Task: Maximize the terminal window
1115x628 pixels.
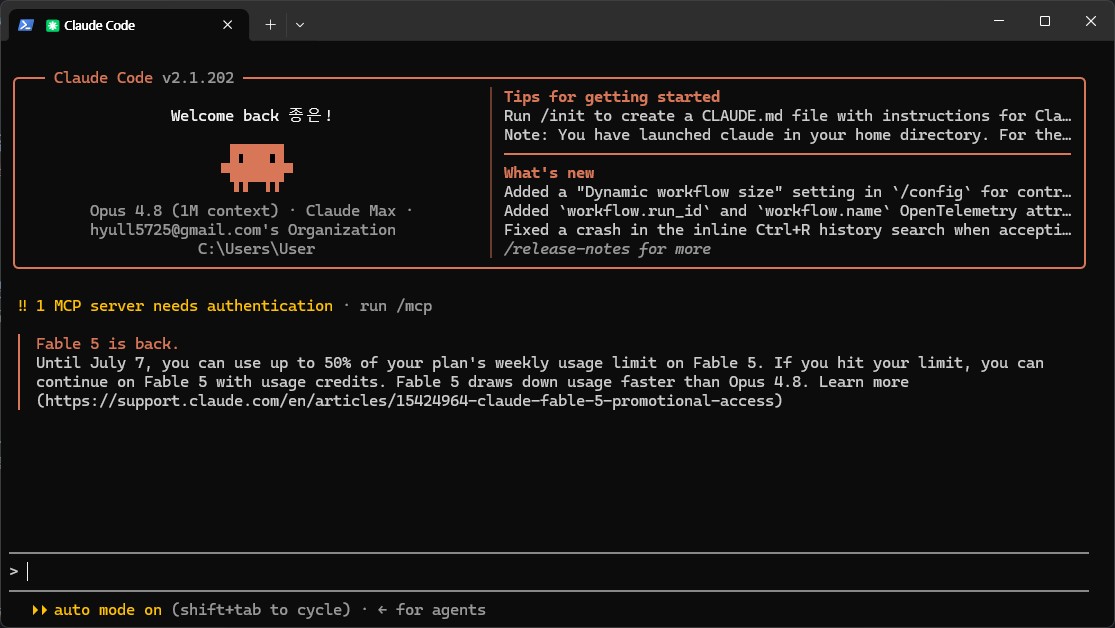Action: [x=1045, y=21]
